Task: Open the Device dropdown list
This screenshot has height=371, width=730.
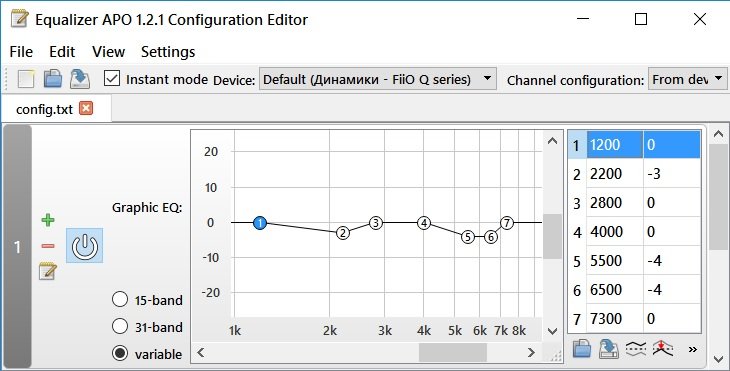Action: click(x=378, y=79)
